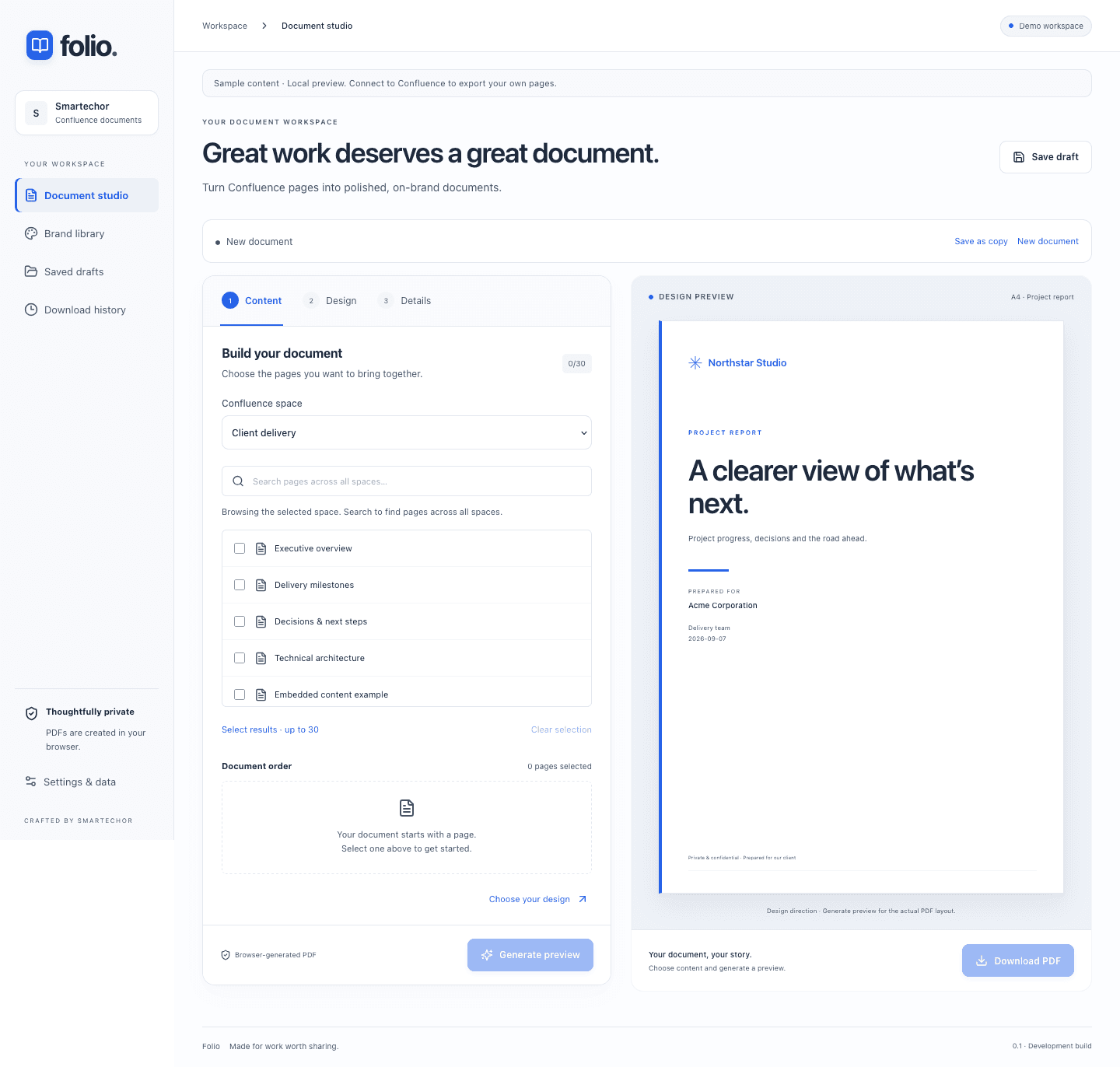Select the Technical architecture checkbox

point(240,658)
